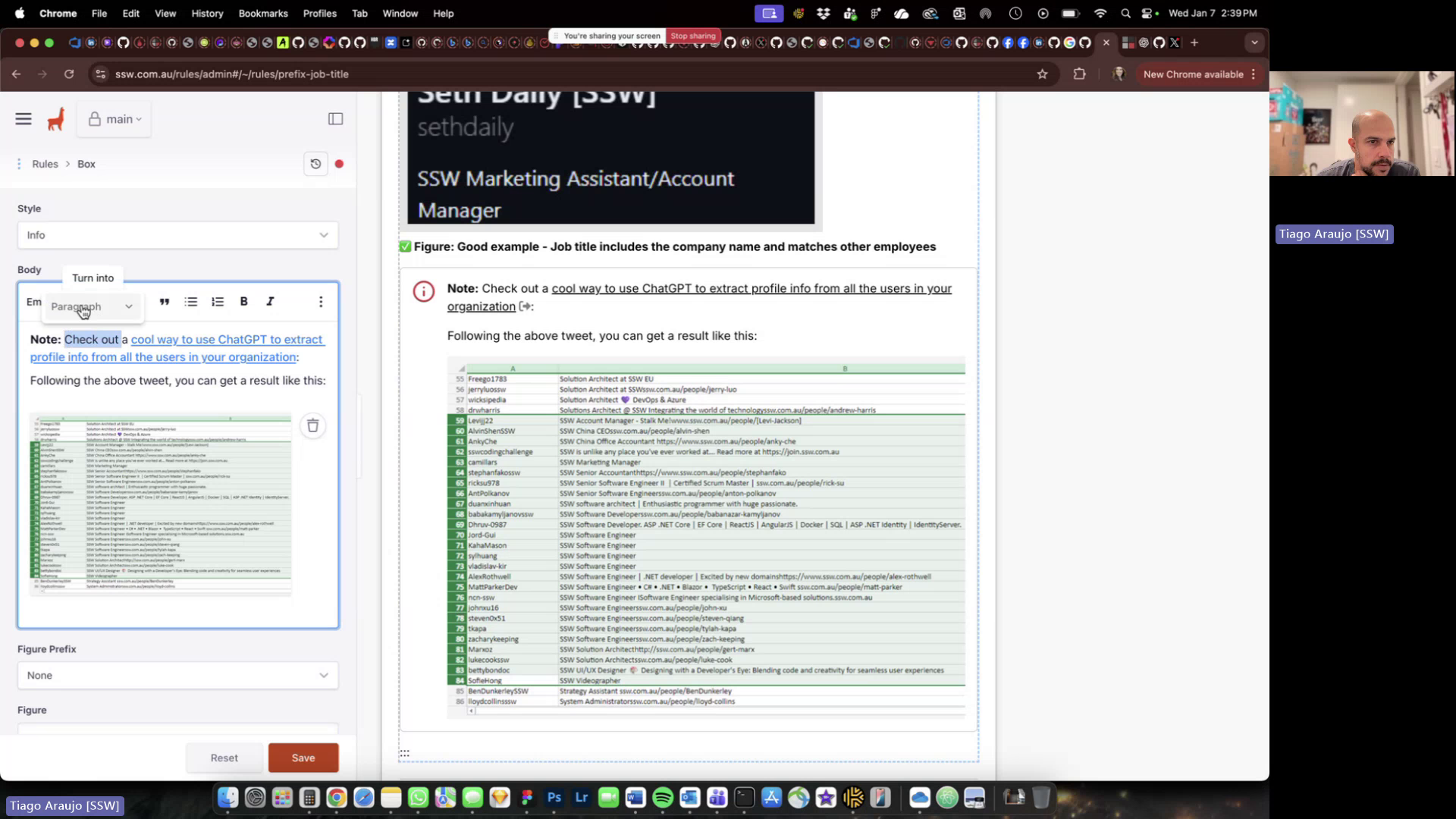Reload the page
The image size is (1456, 819).
pos(69,74)
